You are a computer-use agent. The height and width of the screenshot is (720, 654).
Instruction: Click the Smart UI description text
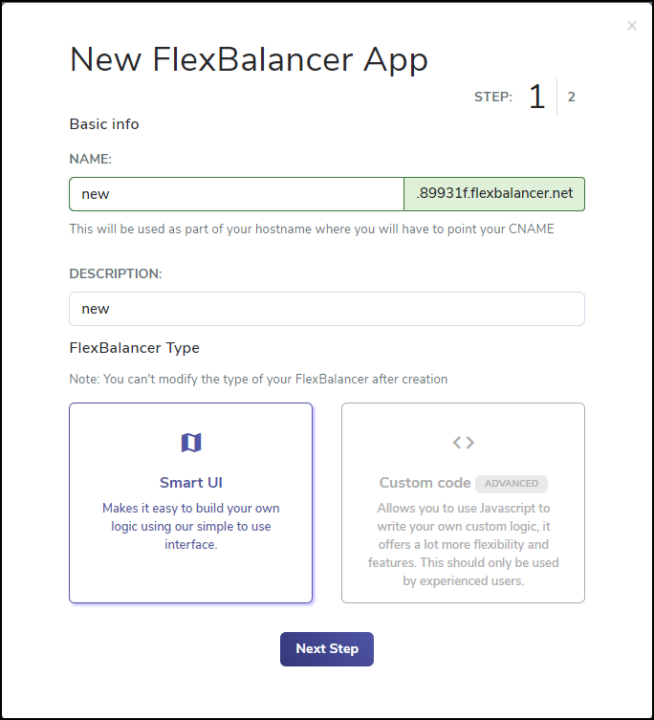191,526
